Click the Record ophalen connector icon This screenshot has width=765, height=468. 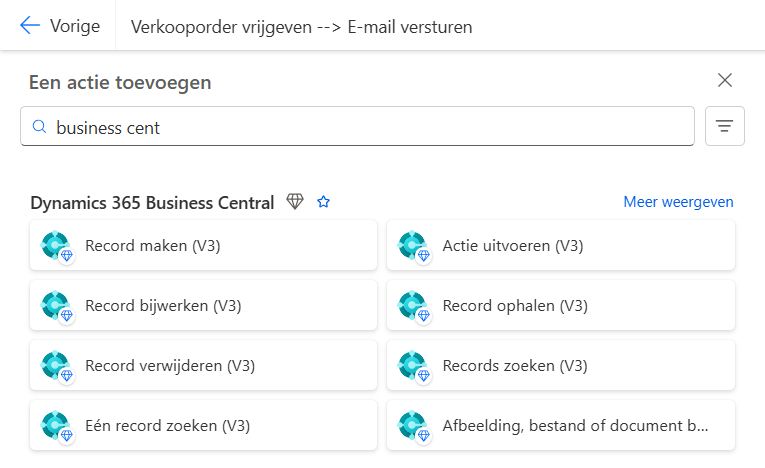(x=412, y=306)
